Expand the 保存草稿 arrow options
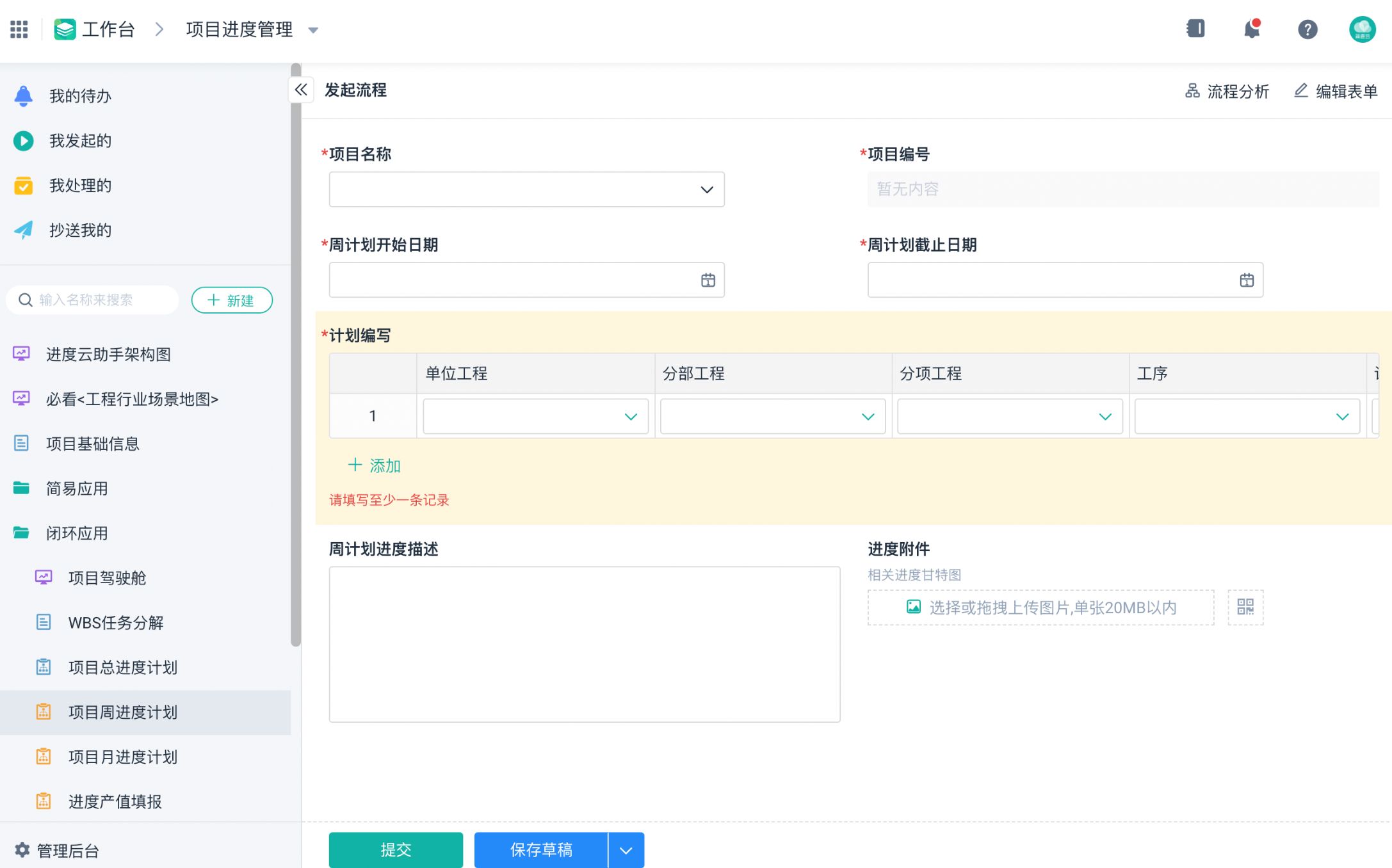The image size is (1392, 868). point(626,850)
